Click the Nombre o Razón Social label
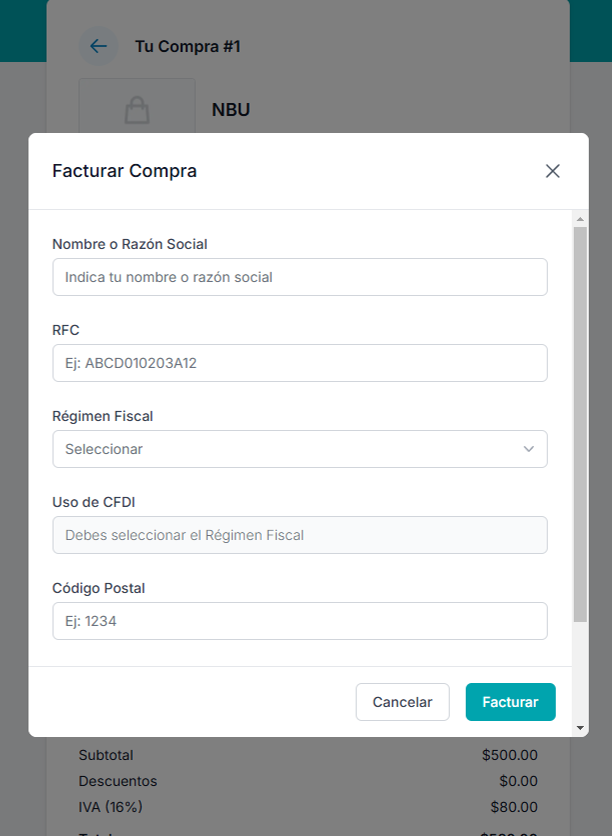 [130, 244]
